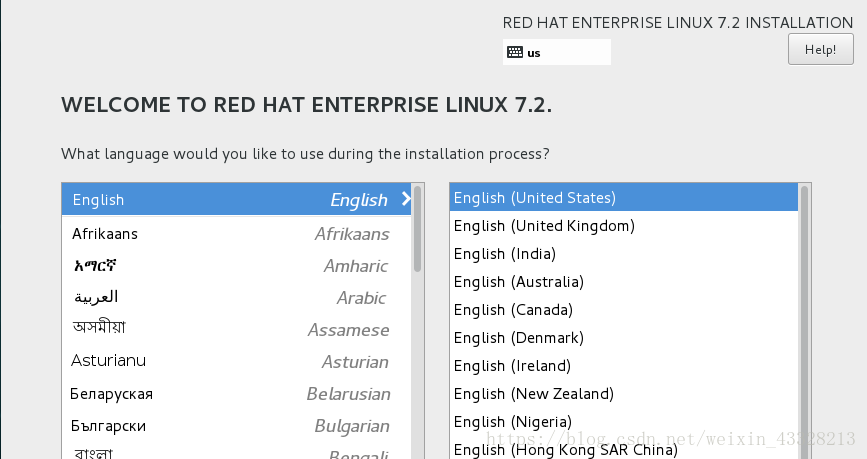Select Amharic language row
Image resolution: width=867 pixels, height=459 pixels.
(237, 265)
